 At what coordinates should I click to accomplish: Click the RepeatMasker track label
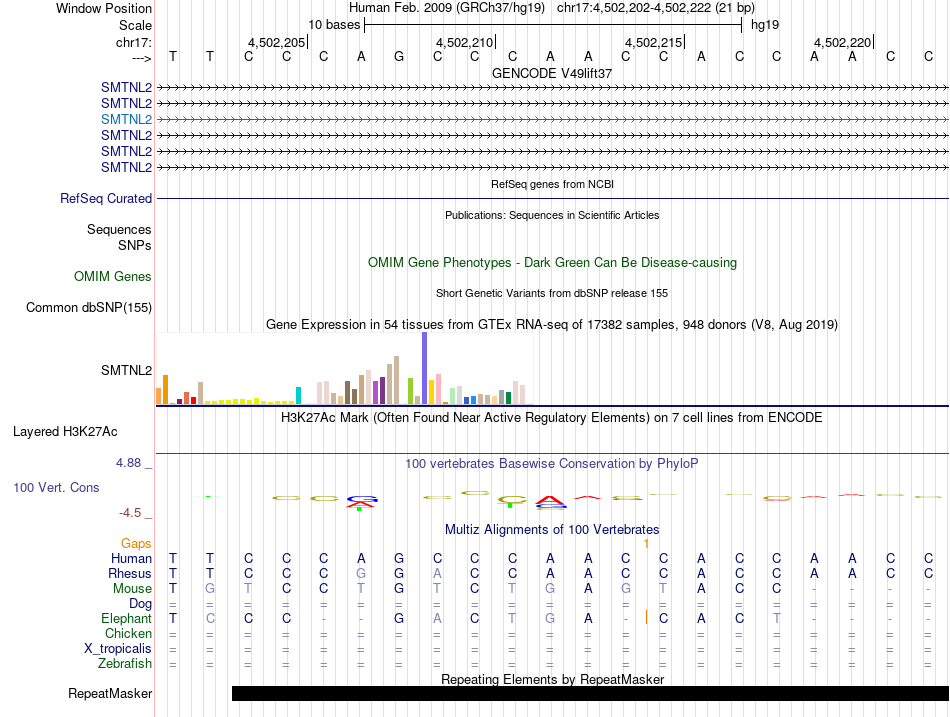[110, 693]
